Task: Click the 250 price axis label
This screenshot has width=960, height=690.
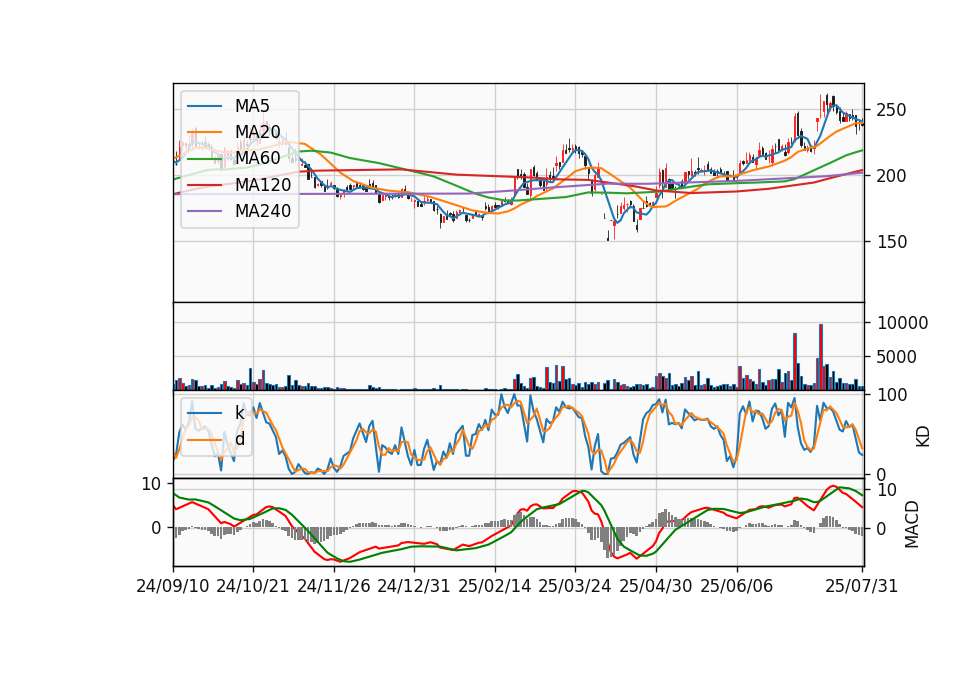Action: [891, 110]
